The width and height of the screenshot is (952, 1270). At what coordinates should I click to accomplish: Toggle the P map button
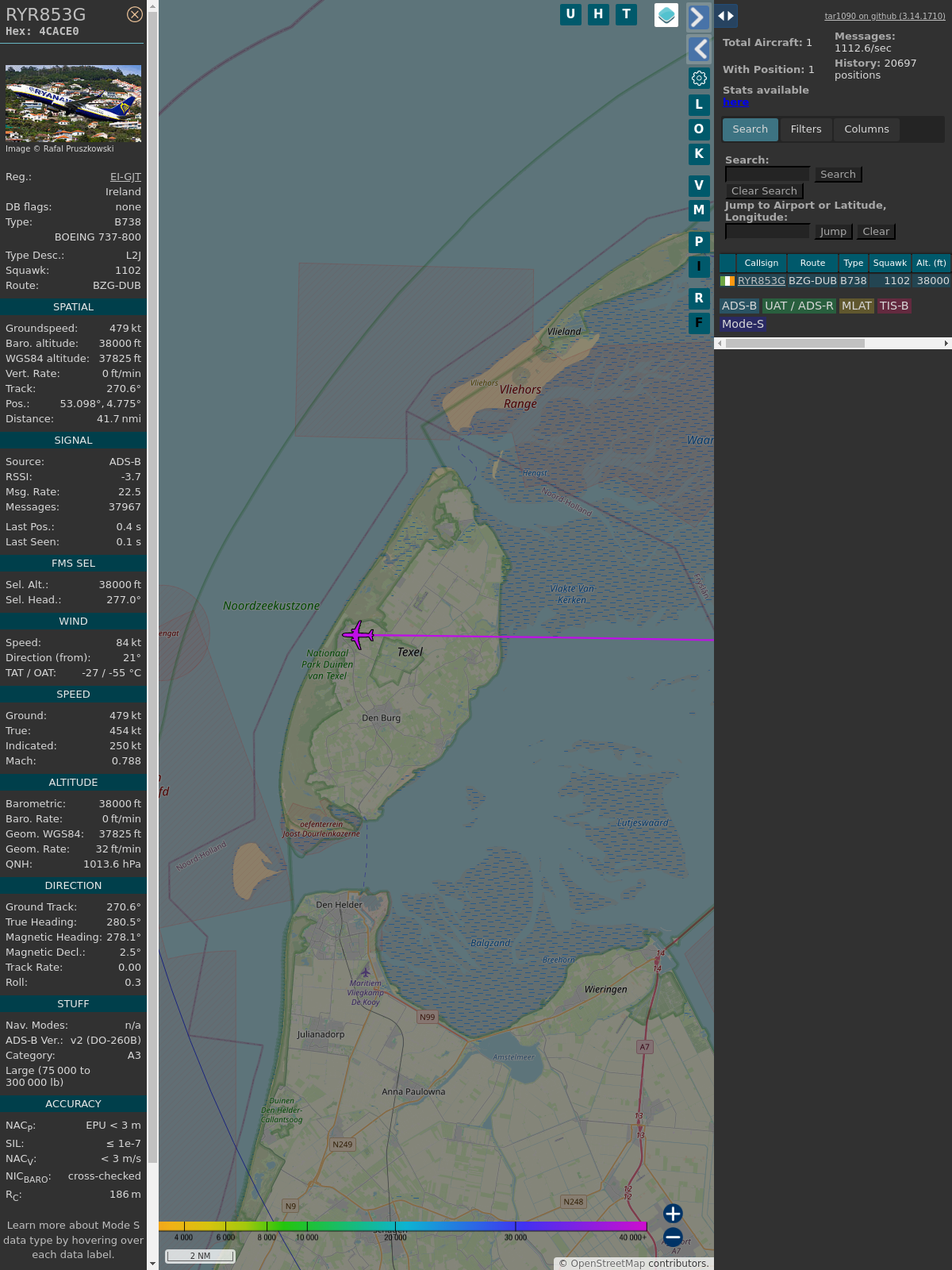(699, 242)
